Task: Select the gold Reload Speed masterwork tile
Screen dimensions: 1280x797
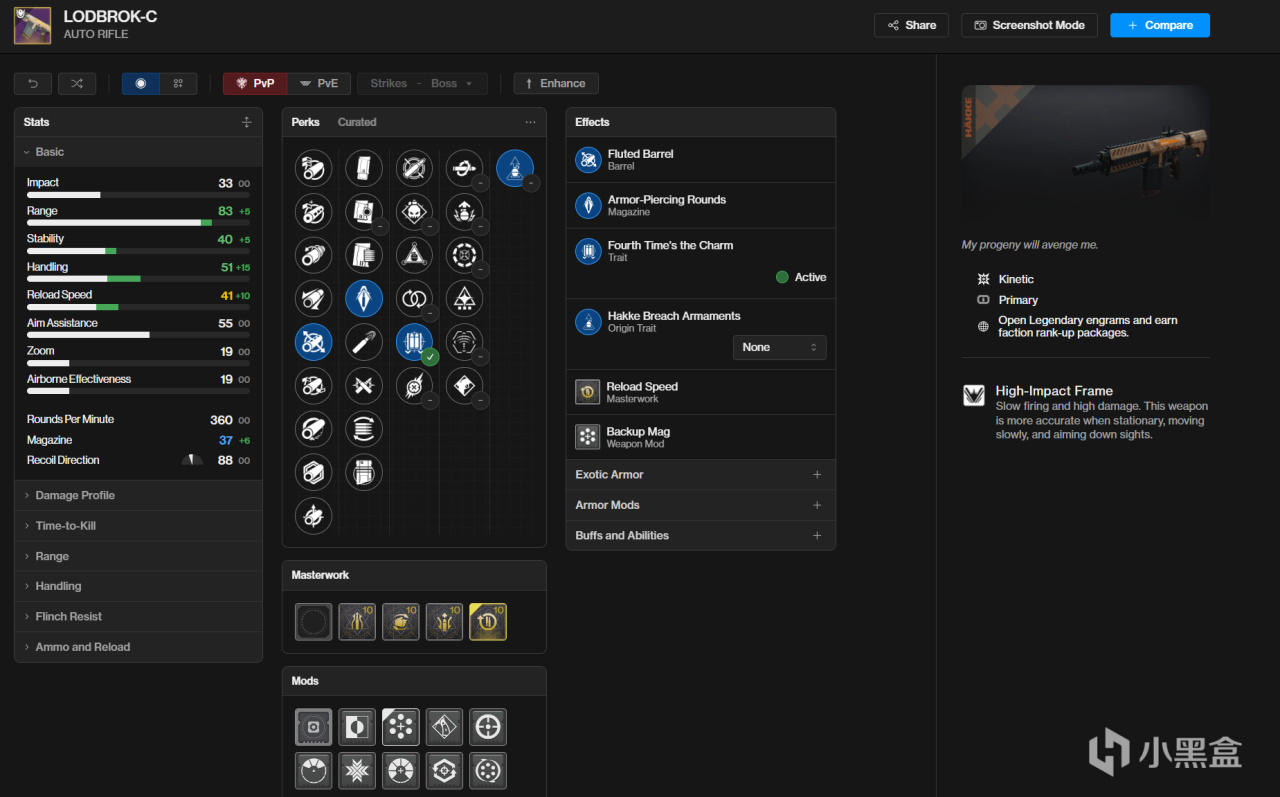Action: point(488,621)
